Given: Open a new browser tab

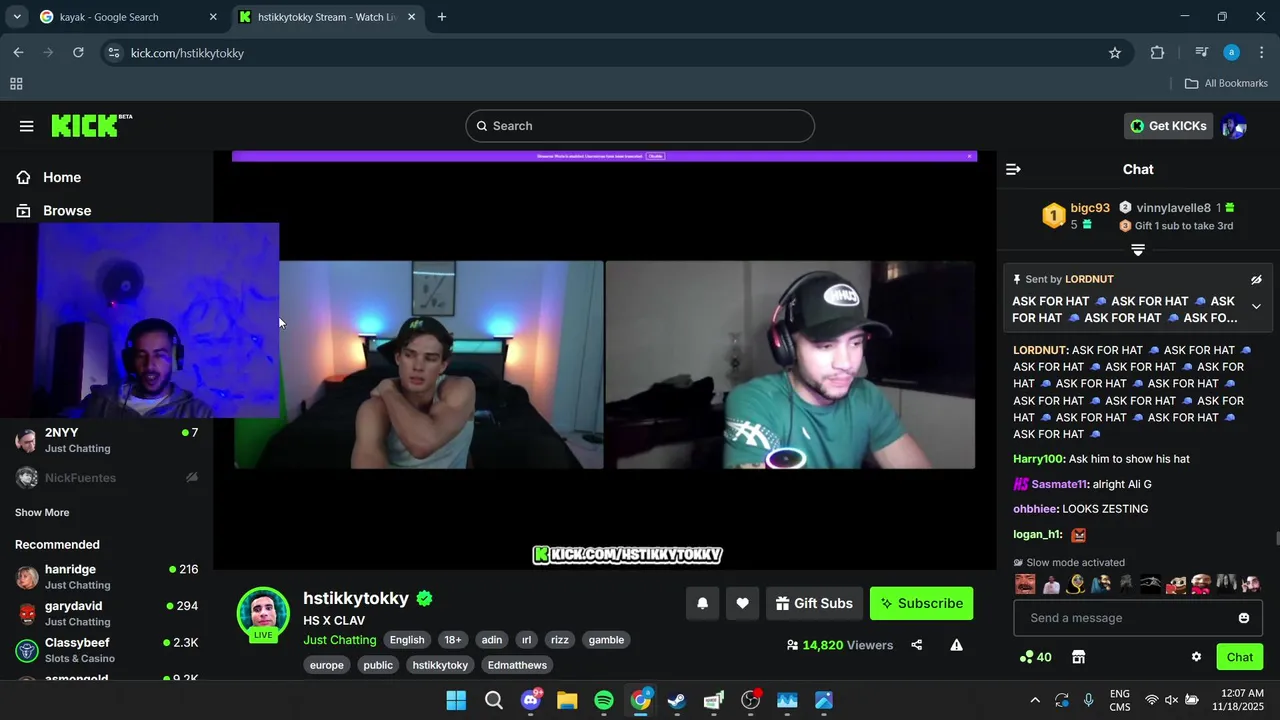Looking at the screenshot, I should point(442,17).
